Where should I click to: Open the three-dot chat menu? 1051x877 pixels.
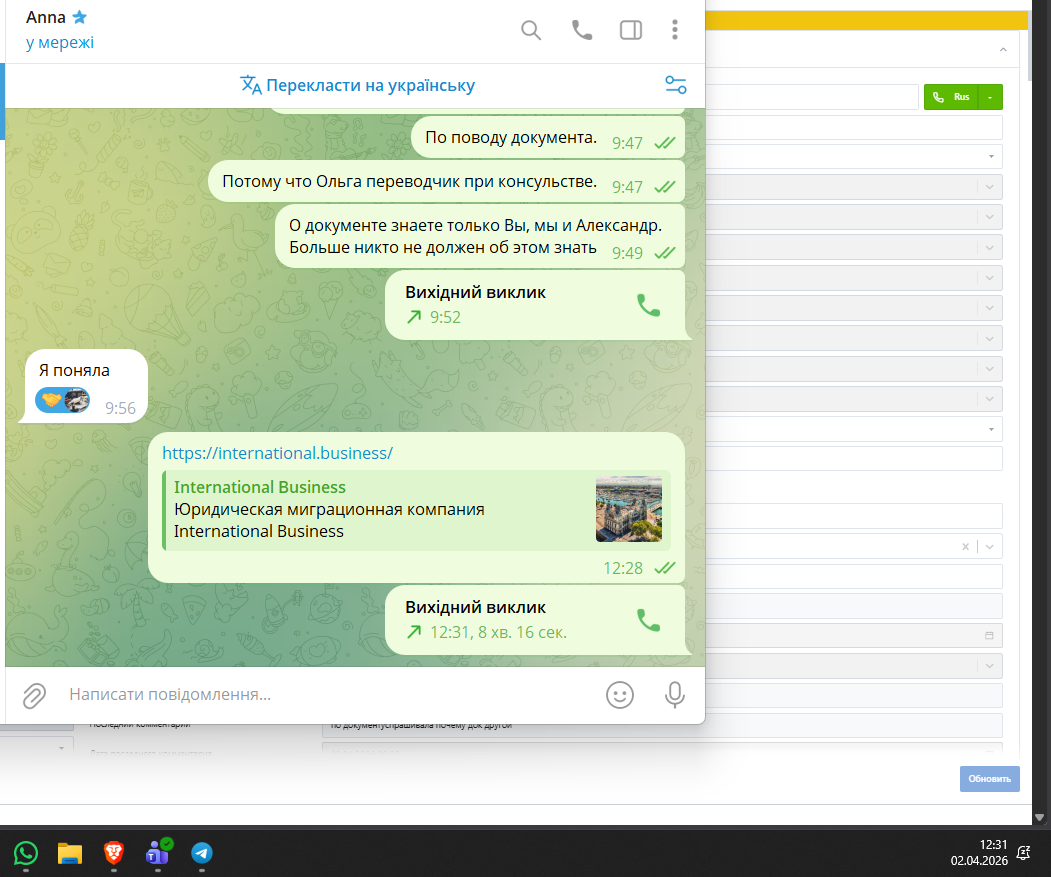(675, 30)
